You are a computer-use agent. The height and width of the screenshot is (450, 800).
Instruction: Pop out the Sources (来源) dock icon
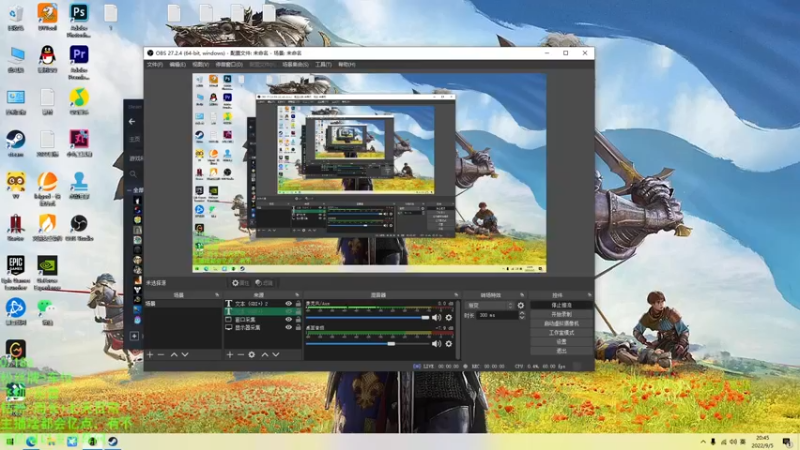pyautogui.click(x=297, y=295)
